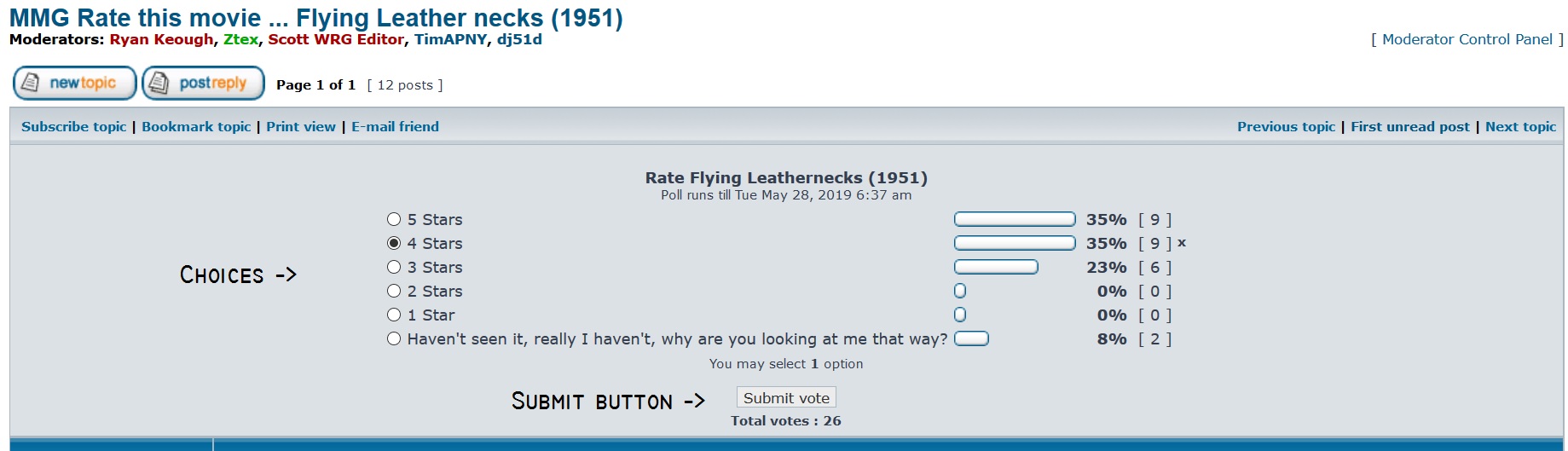
Task: Click the post reply button
Action: click(203, 84)
